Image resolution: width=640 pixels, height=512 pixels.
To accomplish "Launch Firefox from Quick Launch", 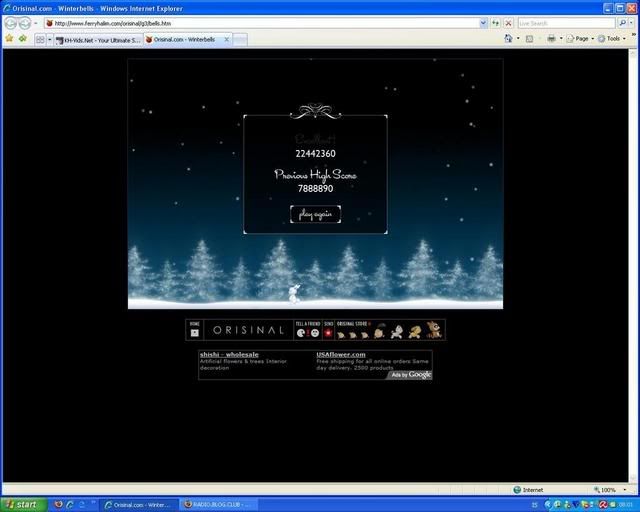I will pos(58,505).
